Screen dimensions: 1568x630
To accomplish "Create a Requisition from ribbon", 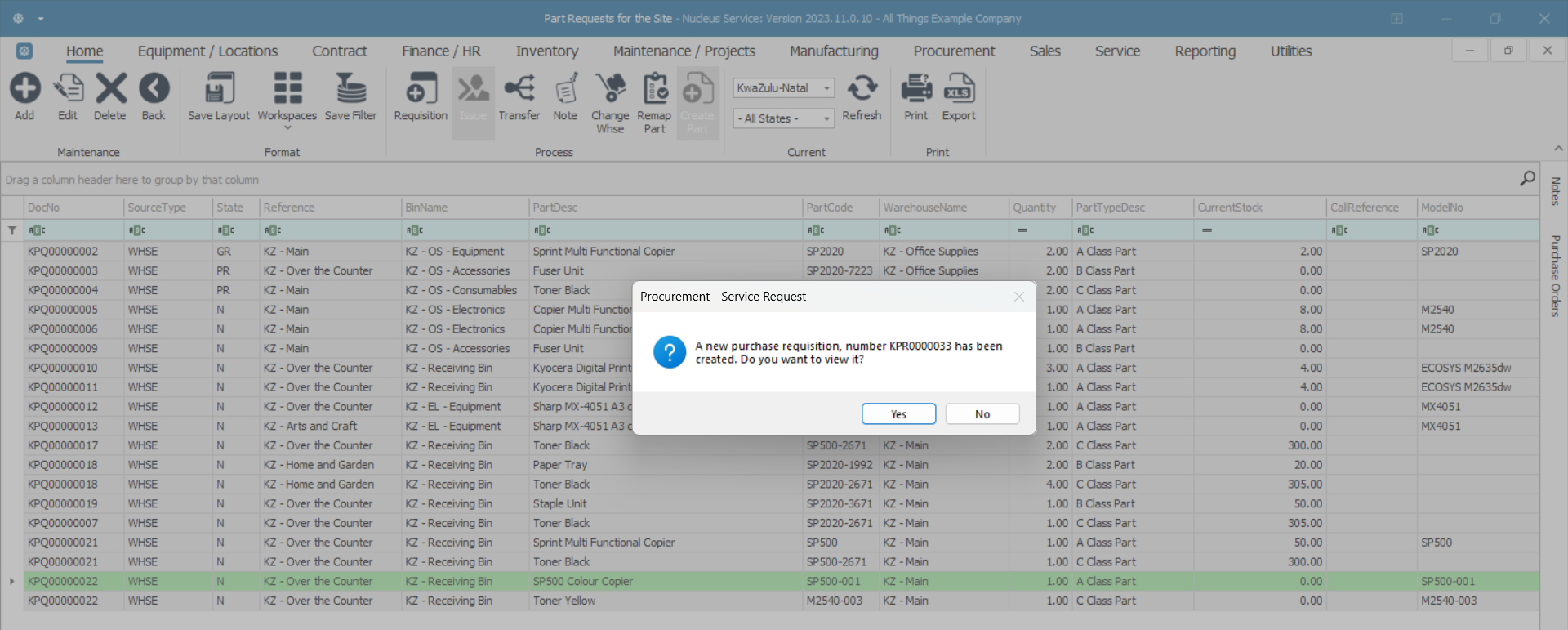I will (x=421, y=97).
